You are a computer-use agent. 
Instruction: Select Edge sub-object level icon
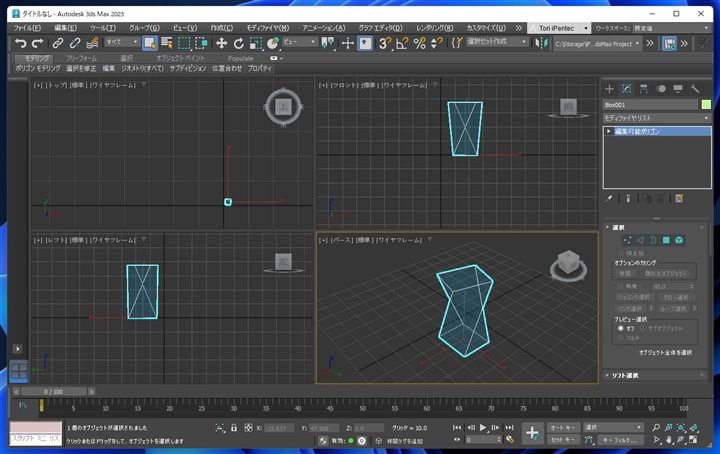coord(640,240)
